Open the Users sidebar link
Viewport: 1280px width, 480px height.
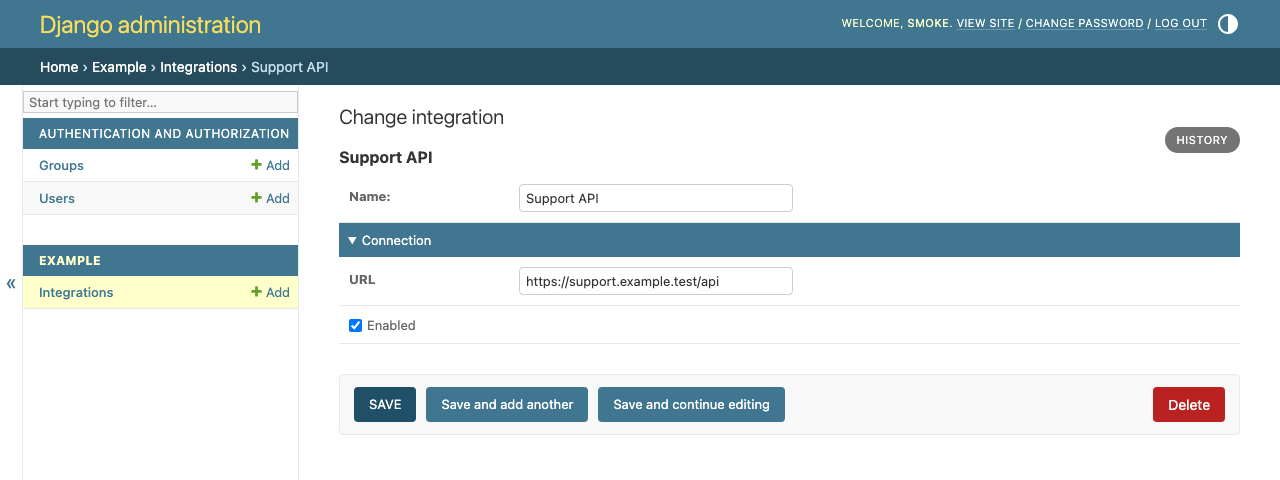pyautogui.click(x=57, y=199)
